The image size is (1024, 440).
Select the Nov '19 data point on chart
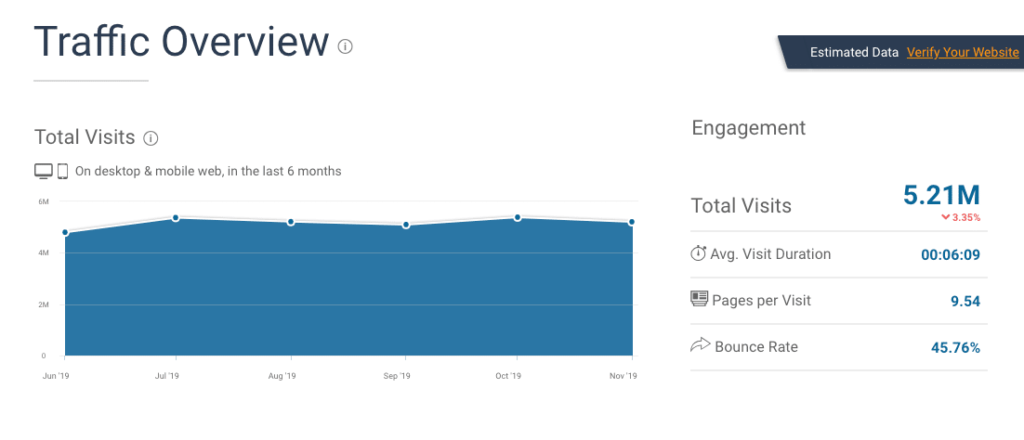point(632,222)
